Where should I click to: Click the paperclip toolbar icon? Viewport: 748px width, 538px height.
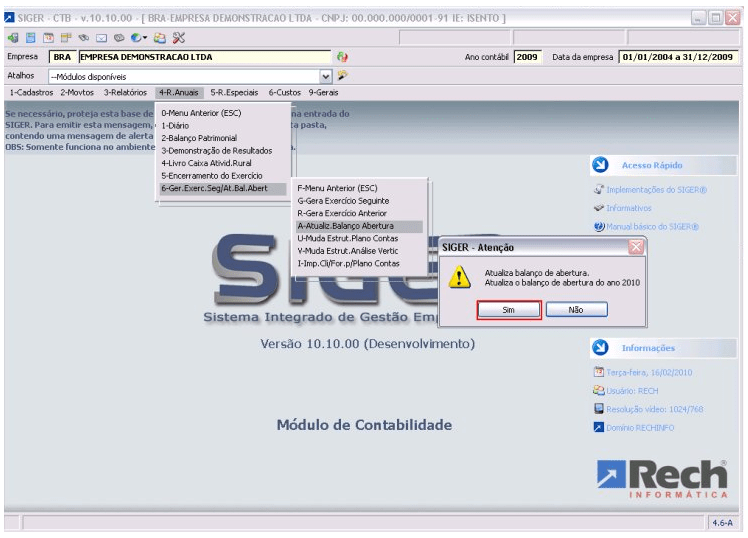tap(83, 38)
